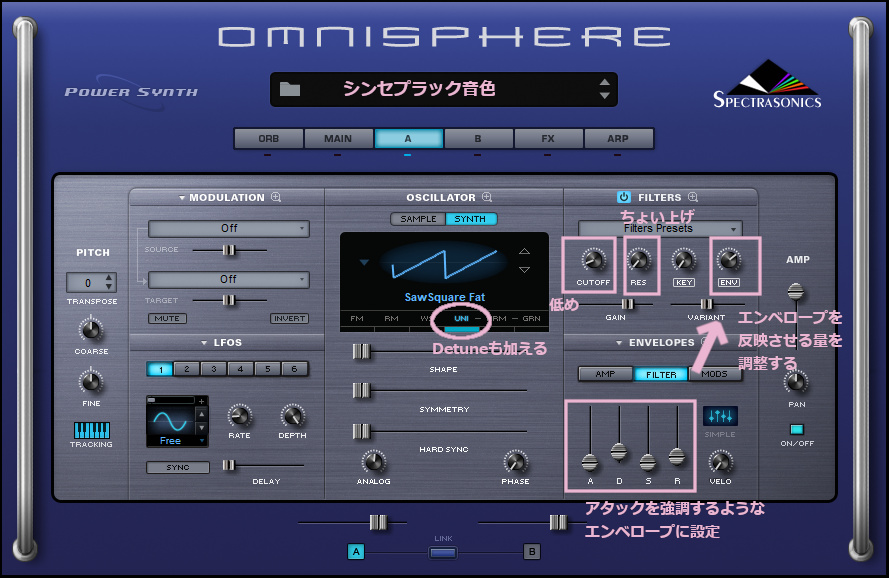This screenshot has width=889, height=578.
Task: Click the Simple envelope mode icon
Action: (720, 416)
